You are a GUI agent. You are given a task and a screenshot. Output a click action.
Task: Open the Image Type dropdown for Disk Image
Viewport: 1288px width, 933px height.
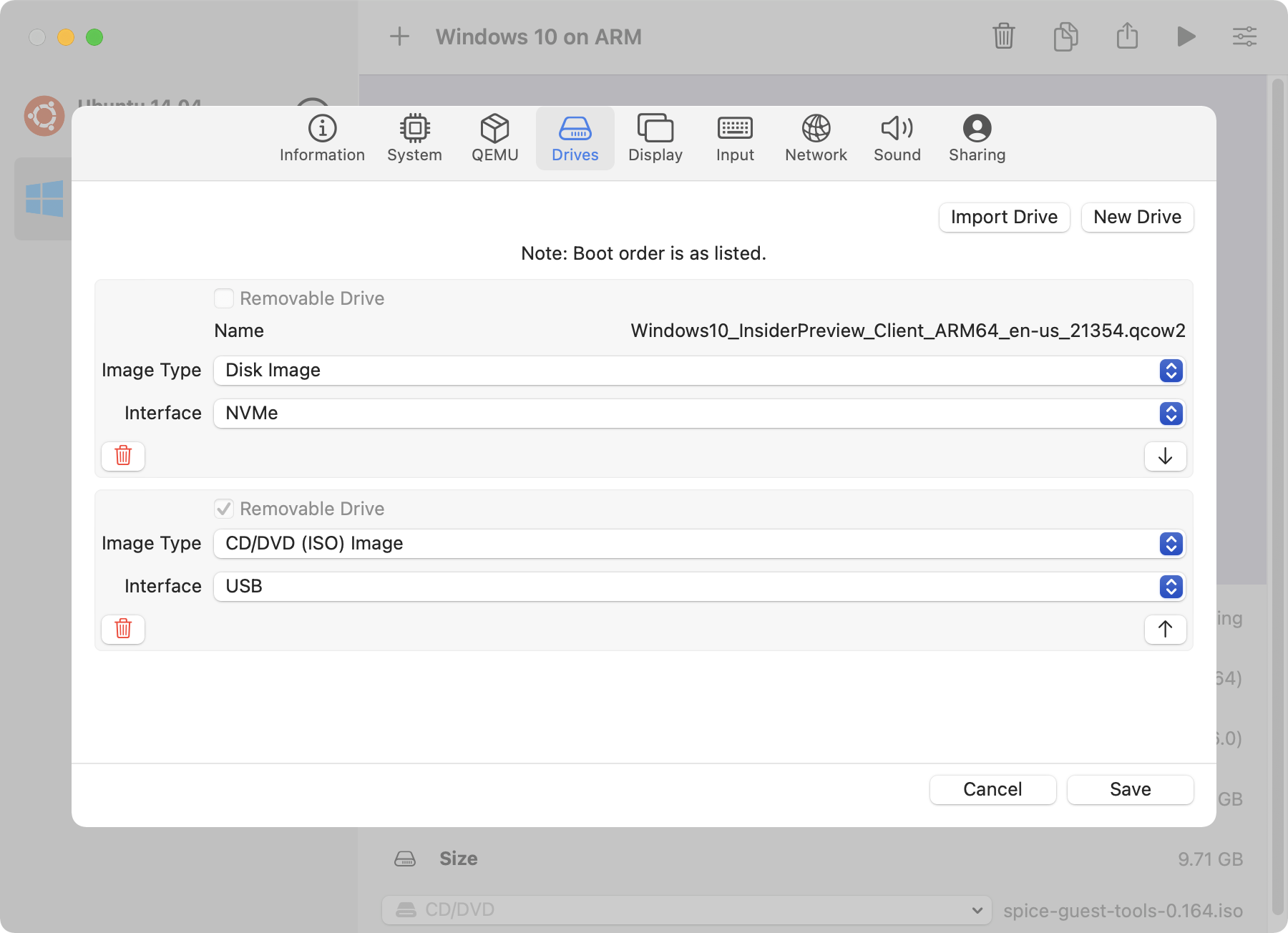coord(1171,371)
